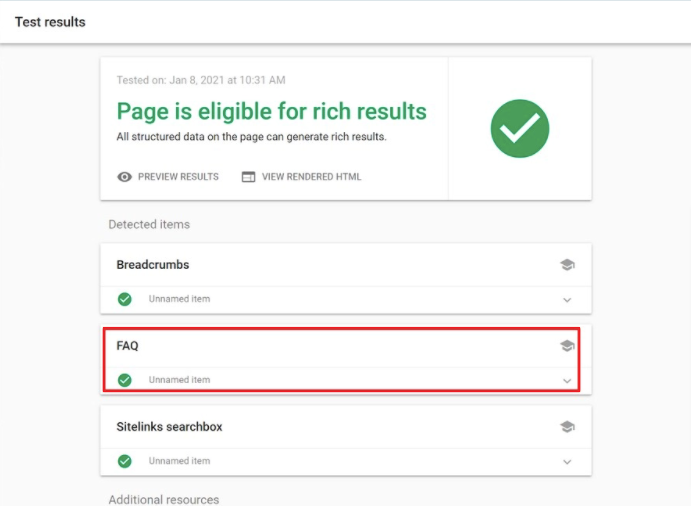Image resolution: width=691 pixels, height=506 pixels.
Task: Select the Breadcrumbs detected item heading
Action: pyautogui.click(x=153, y=265)
